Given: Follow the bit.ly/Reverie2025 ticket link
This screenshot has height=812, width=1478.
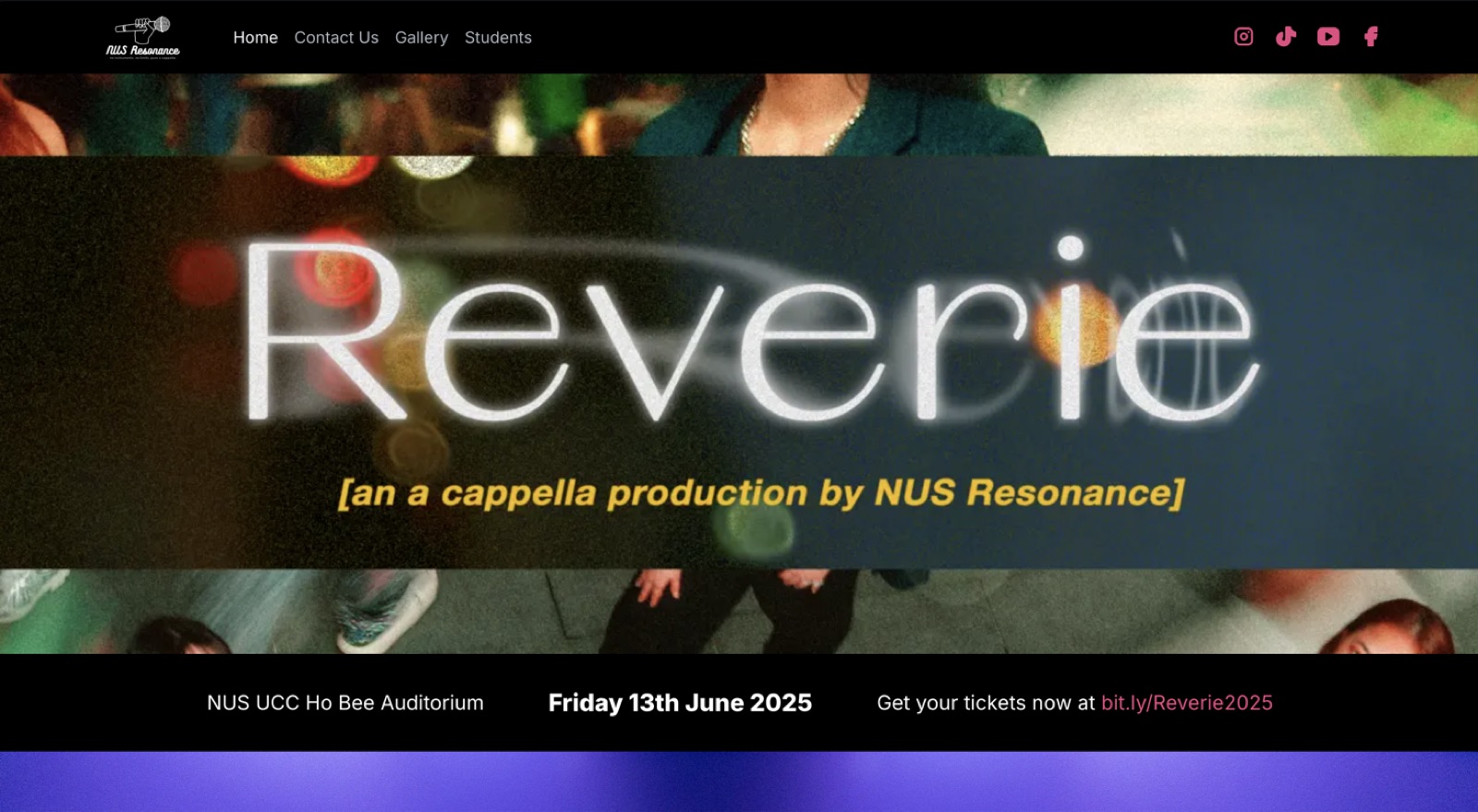Looking at the screenshot, I should 1187,703.
